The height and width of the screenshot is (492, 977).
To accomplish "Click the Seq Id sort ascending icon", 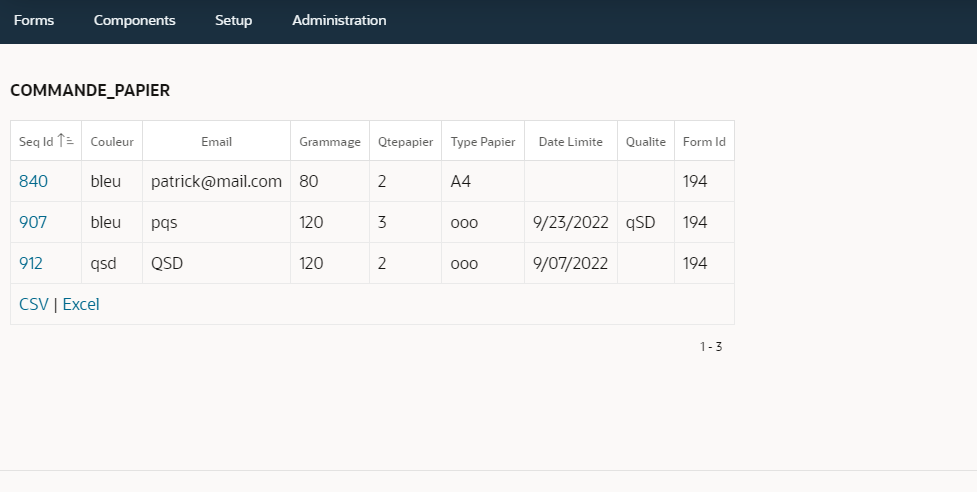I will pos(65,141).
